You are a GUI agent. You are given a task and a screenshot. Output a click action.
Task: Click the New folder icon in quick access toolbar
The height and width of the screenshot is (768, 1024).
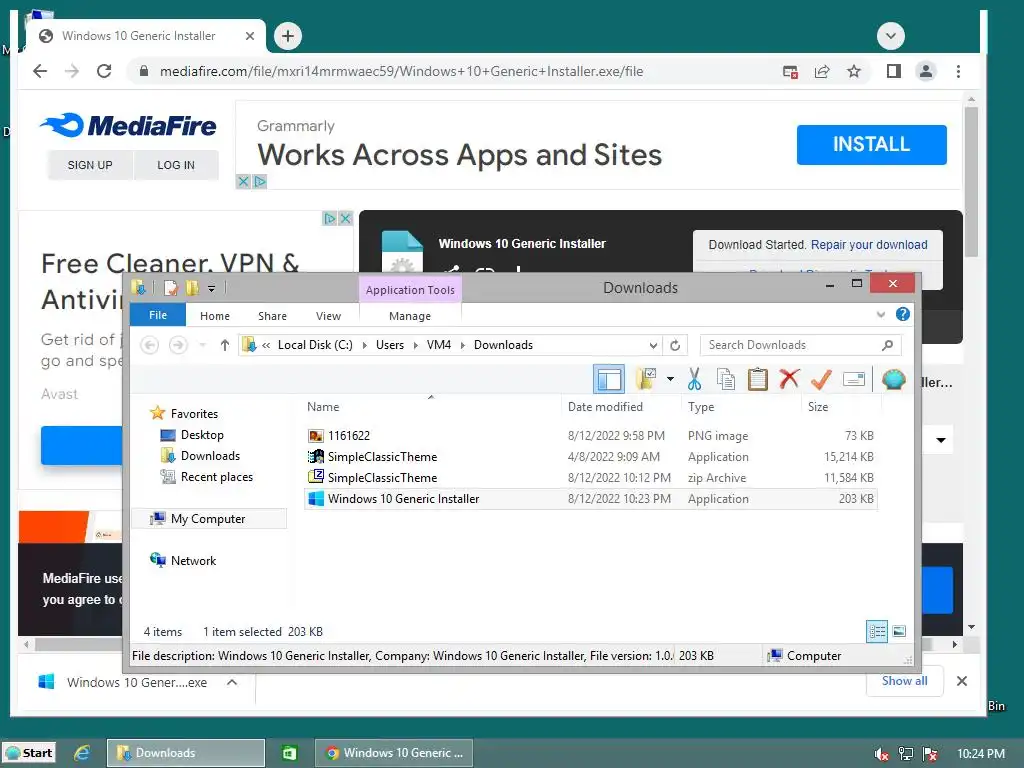pyautogui.click(x=192, y=287)
